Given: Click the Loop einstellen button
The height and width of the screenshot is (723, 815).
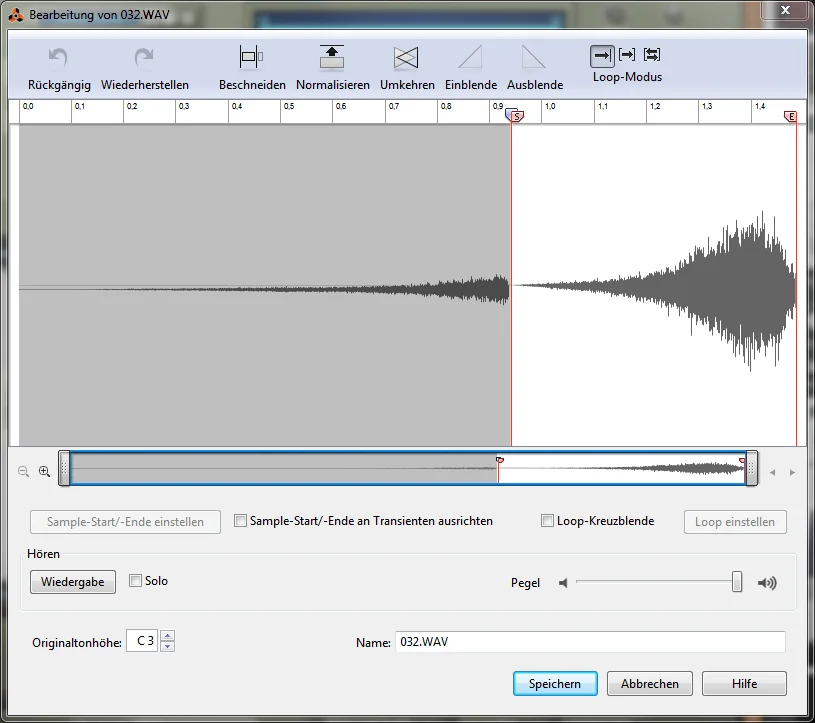Looking at the screenshot, I should click(735, 522).
